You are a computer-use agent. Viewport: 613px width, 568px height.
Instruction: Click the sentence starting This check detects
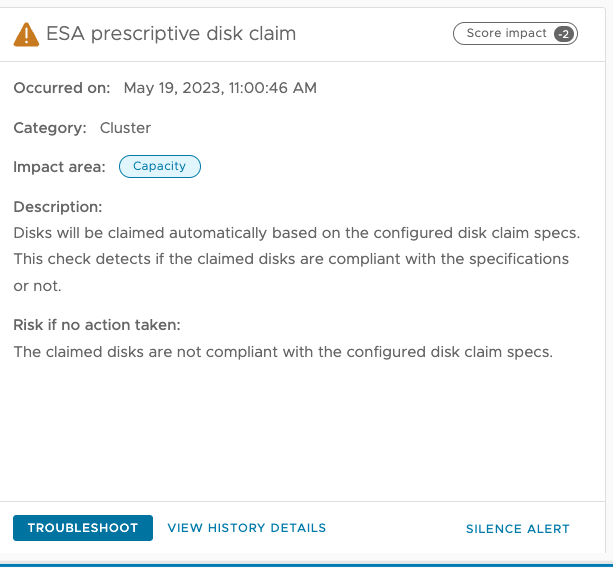coord(290,259)
